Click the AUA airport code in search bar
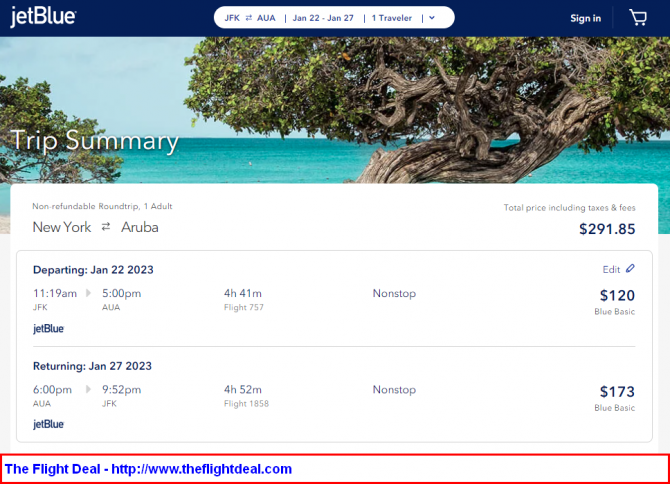Viewport: 670px width, 484px height. click(x=266, y=18)
